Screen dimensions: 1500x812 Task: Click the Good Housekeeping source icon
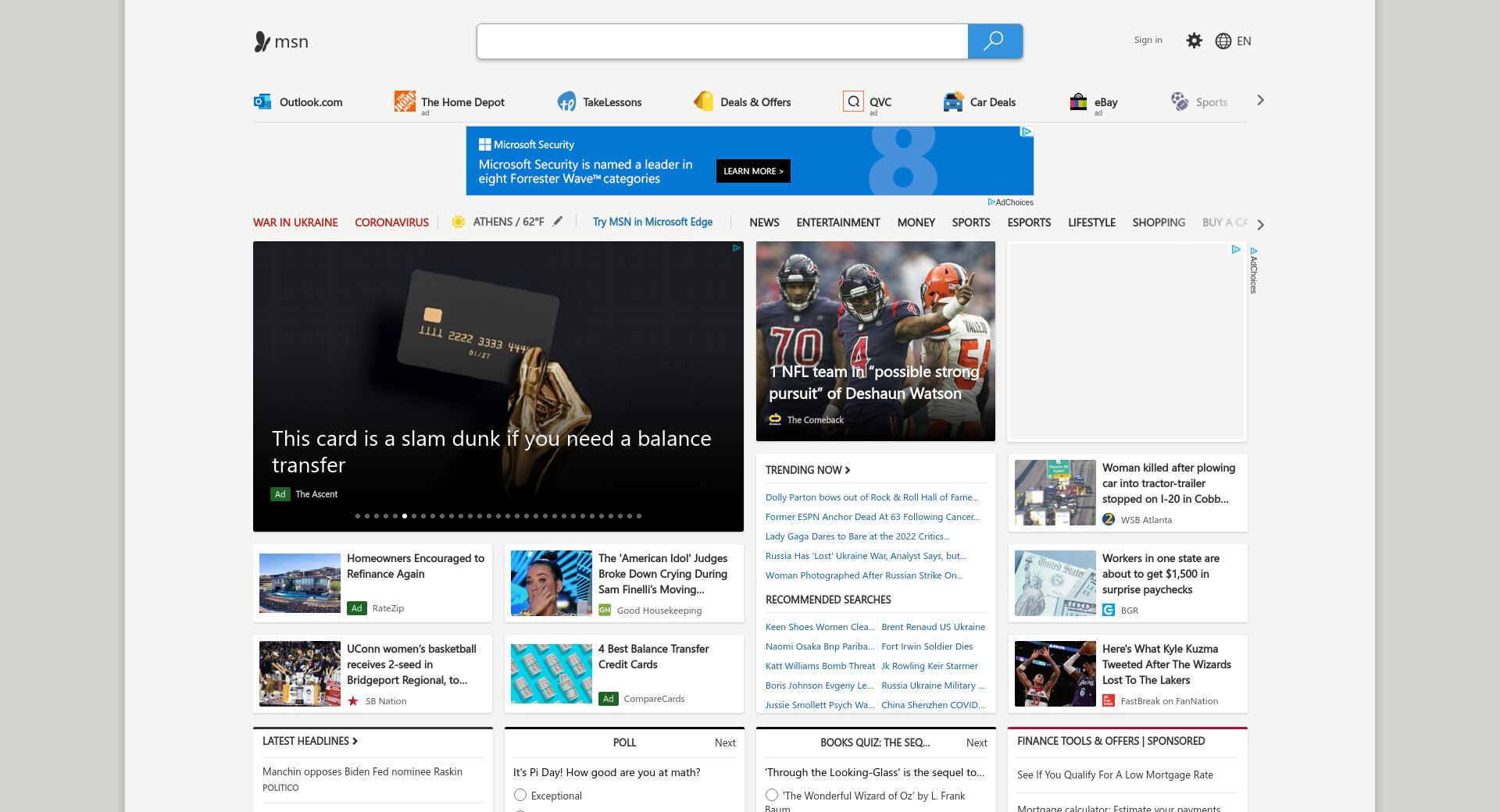[605, 610]
